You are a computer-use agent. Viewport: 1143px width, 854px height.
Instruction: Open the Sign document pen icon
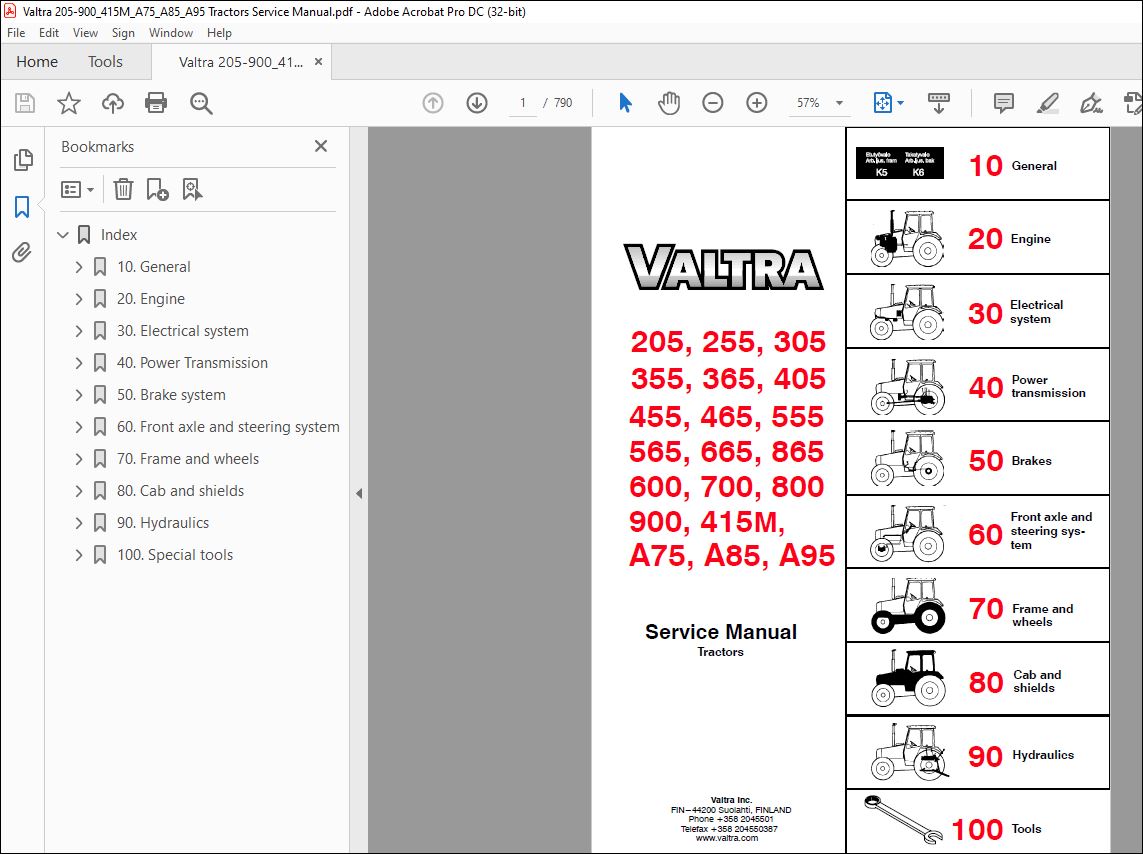coord(1091,103)
